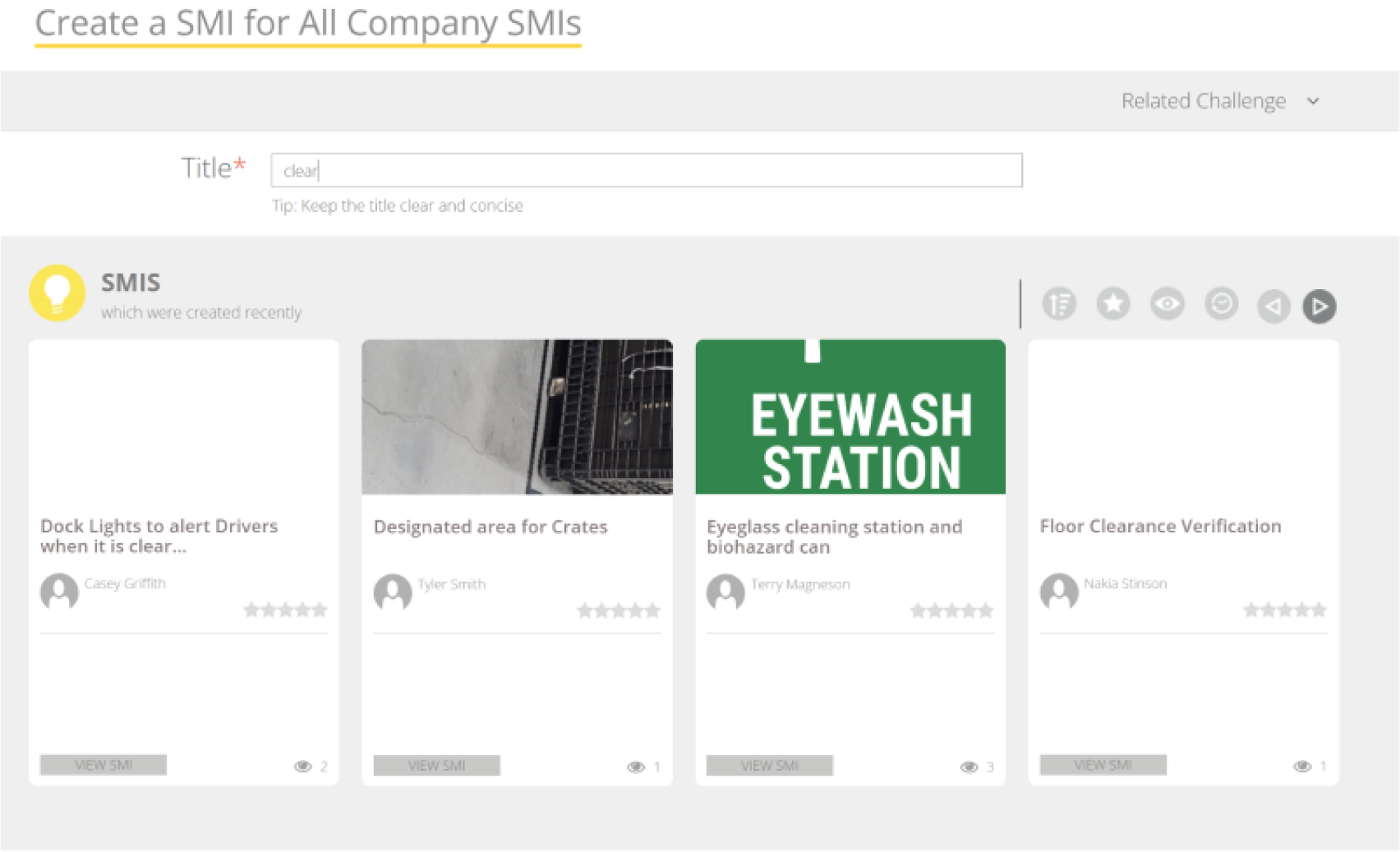Click the eye views filter icon
The width and height of the screenshot is (1400, 852).
[1167, 304]
